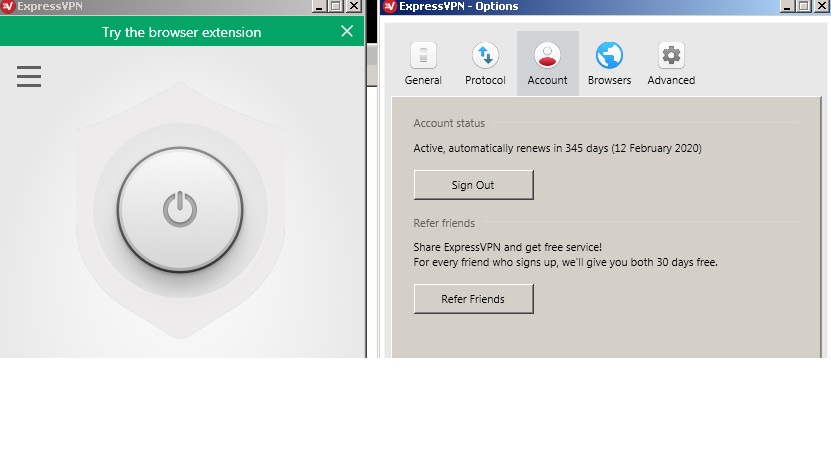Minimize the ExpressVPN Options window

(x=786, y=6)
